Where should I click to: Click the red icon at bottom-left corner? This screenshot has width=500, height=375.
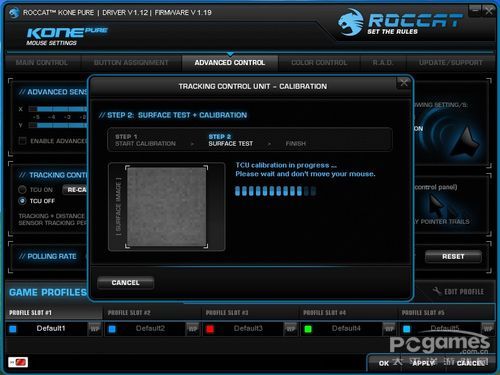[x=18, y=362]
